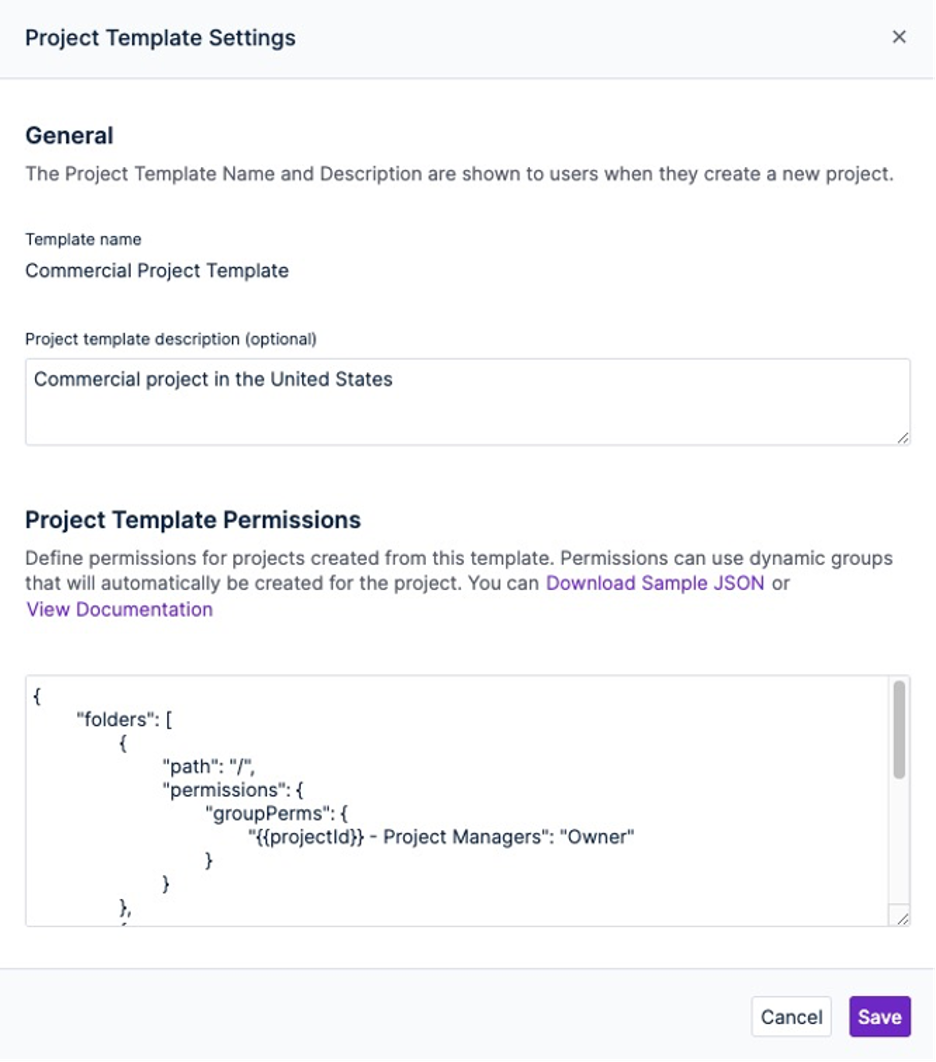Open the Download Sample JSON link

655,583
